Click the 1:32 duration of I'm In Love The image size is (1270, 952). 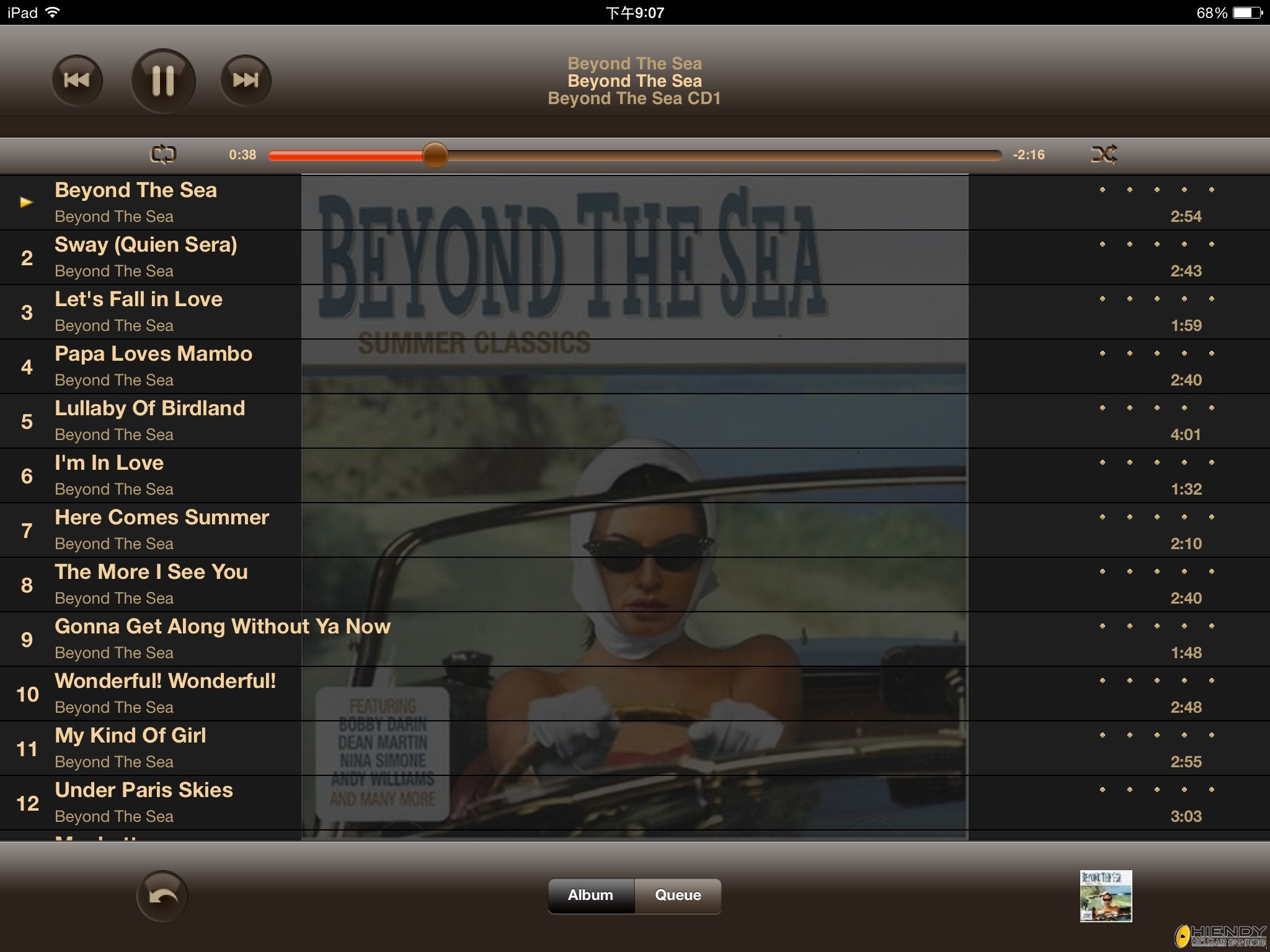(1186, 489)
